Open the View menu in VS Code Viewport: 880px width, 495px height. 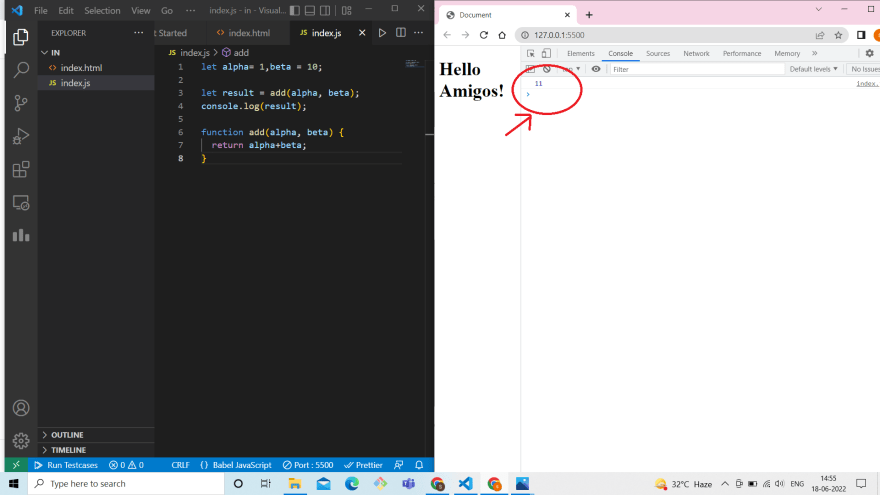140,11
